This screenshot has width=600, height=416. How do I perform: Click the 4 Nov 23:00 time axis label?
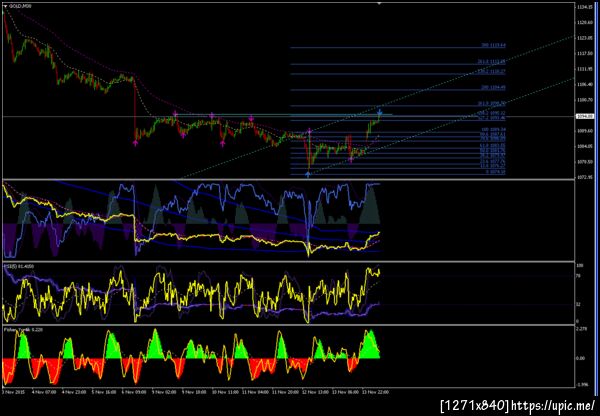(75, 392)
